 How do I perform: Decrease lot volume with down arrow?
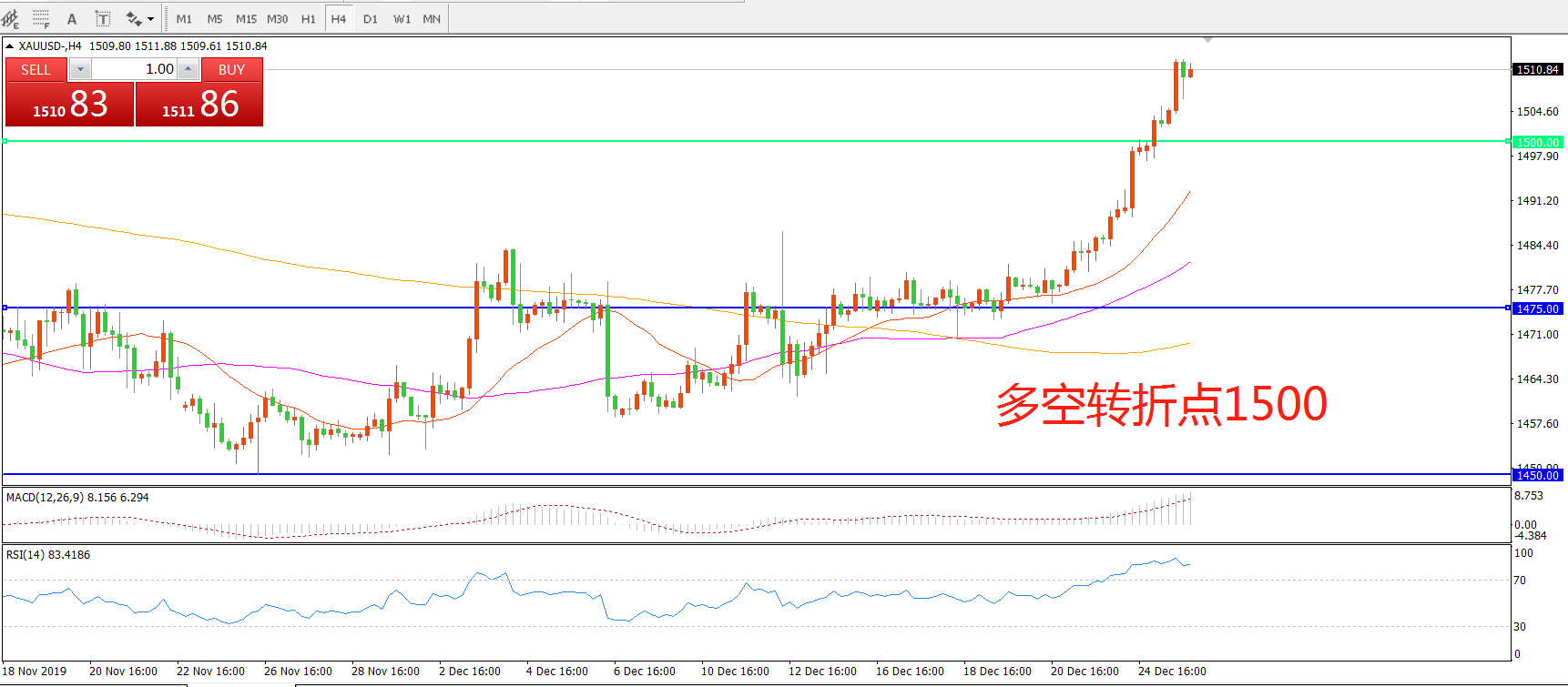click(80, 69)
